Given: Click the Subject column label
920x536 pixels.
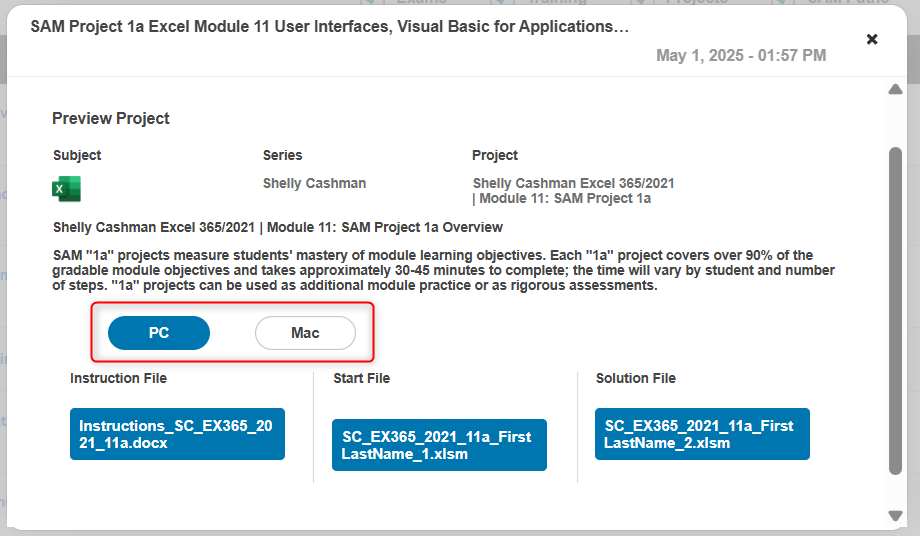Looking at the screenshot, I should click(77, 155).
